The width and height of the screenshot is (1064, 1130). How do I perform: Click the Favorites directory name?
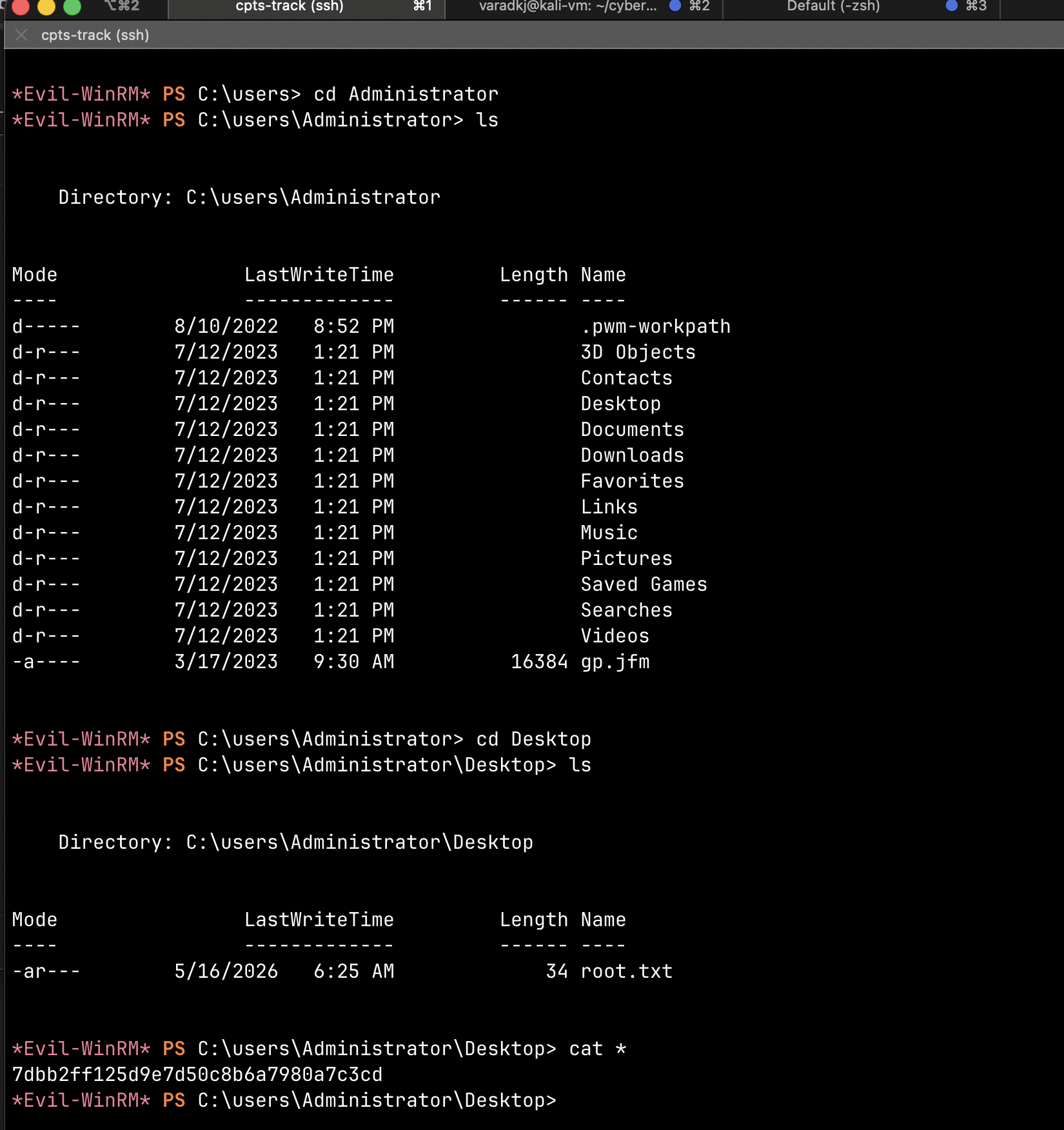point(633,481)
